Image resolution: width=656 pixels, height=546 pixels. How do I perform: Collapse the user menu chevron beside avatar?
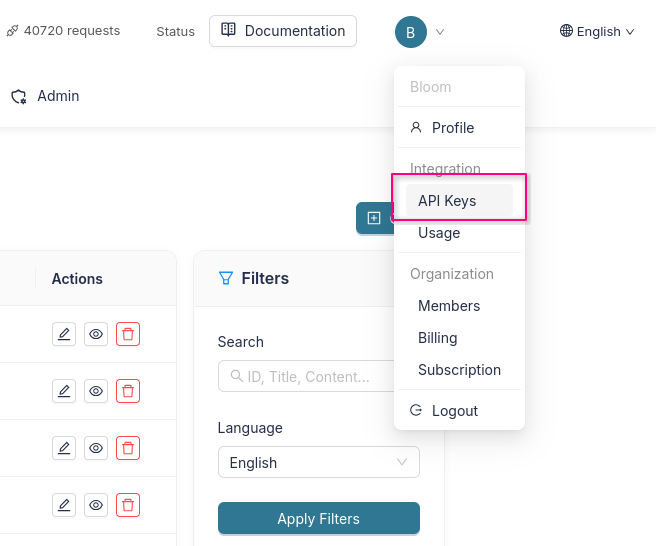[440, 32]
